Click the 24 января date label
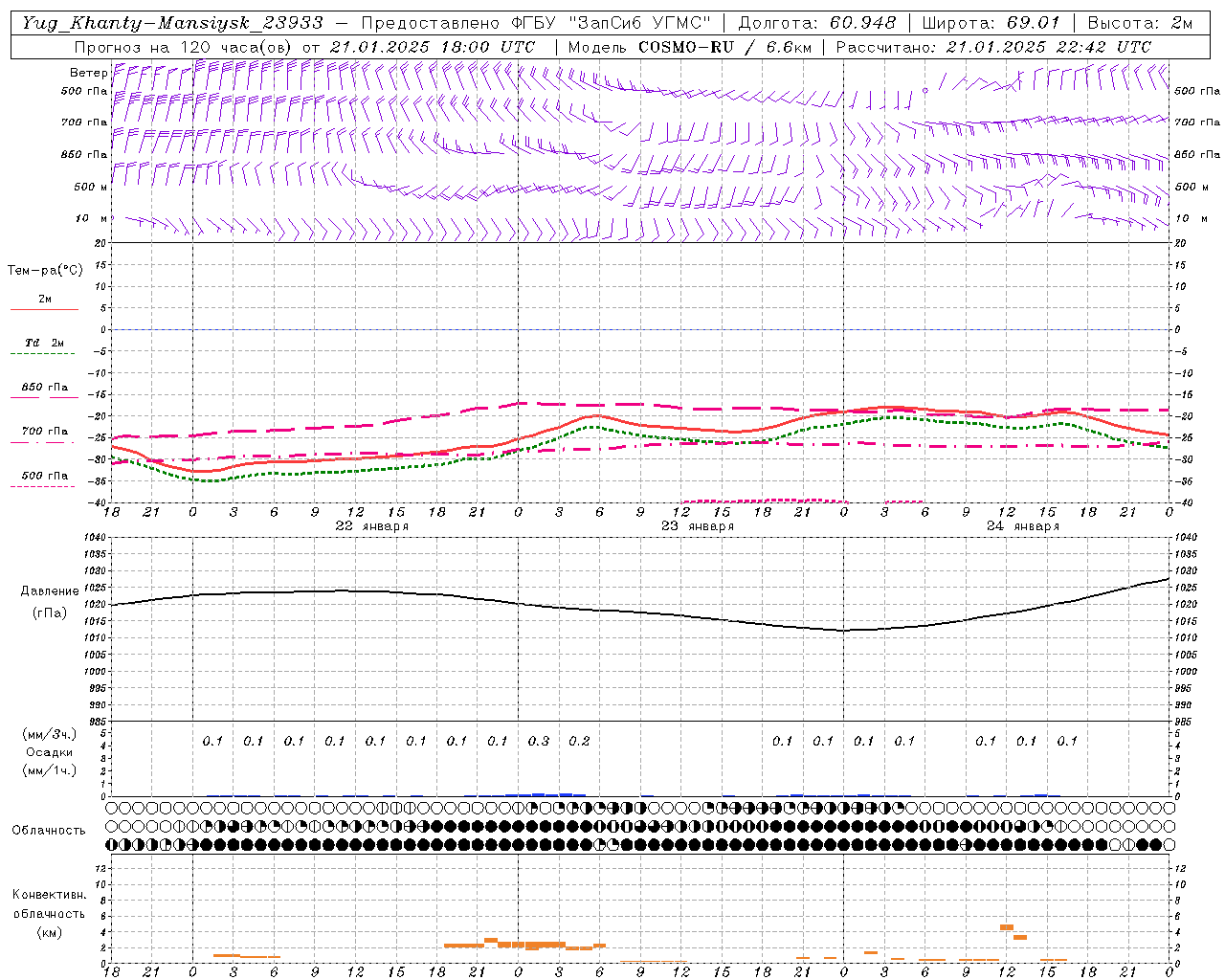 tap(1023, 526)
